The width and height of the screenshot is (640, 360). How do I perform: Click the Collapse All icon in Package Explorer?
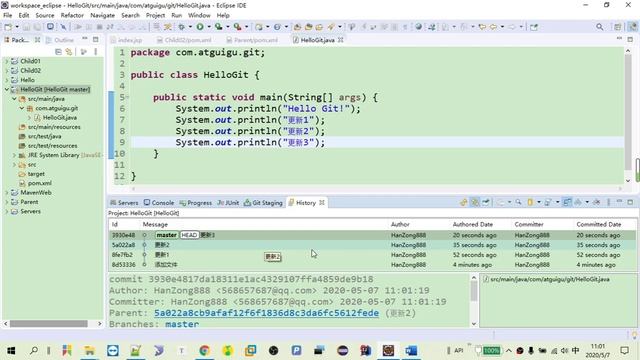58,52
